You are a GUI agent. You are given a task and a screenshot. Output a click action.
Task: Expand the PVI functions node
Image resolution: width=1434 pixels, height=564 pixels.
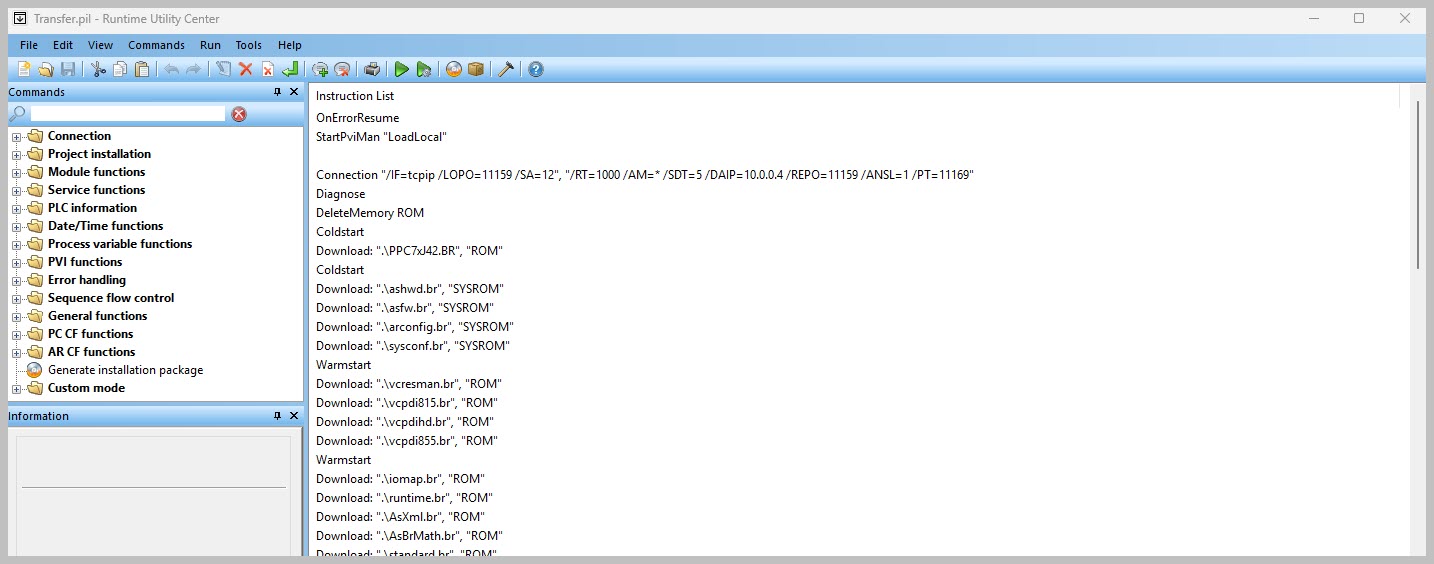pos(16,263)
